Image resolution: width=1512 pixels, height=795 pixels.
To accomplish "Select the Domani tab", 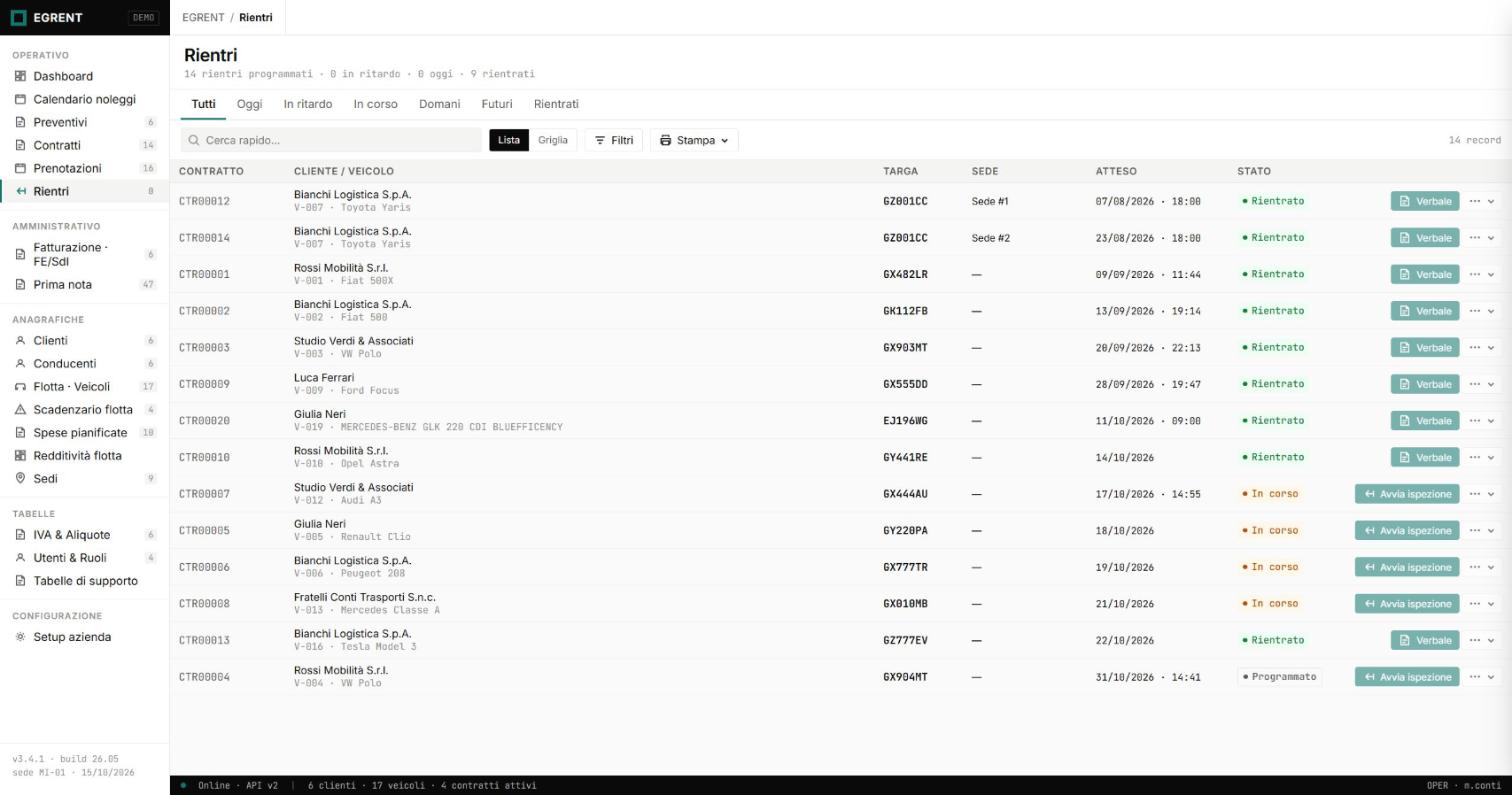I will click(x=440, y=104).
